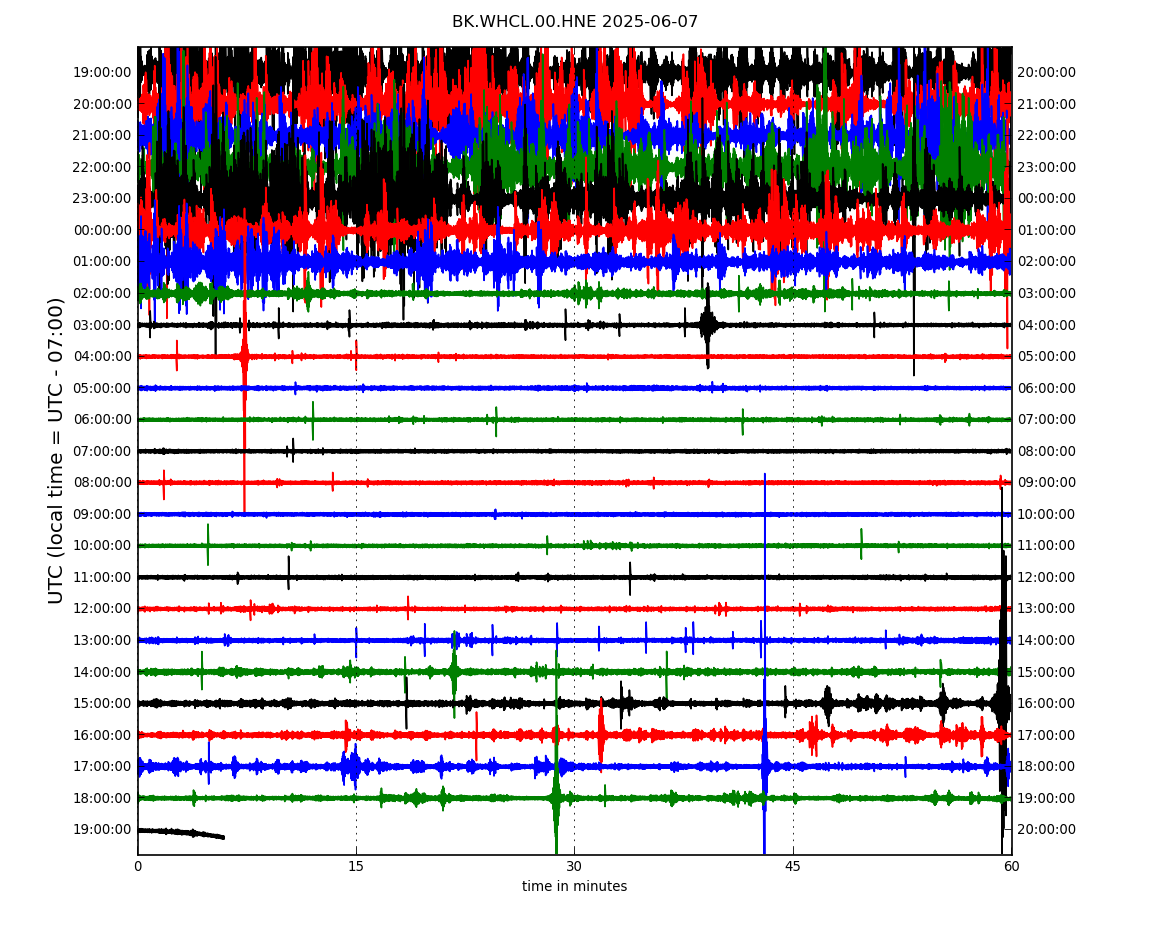Click left-axis UTC label 05:00:00

102,388
